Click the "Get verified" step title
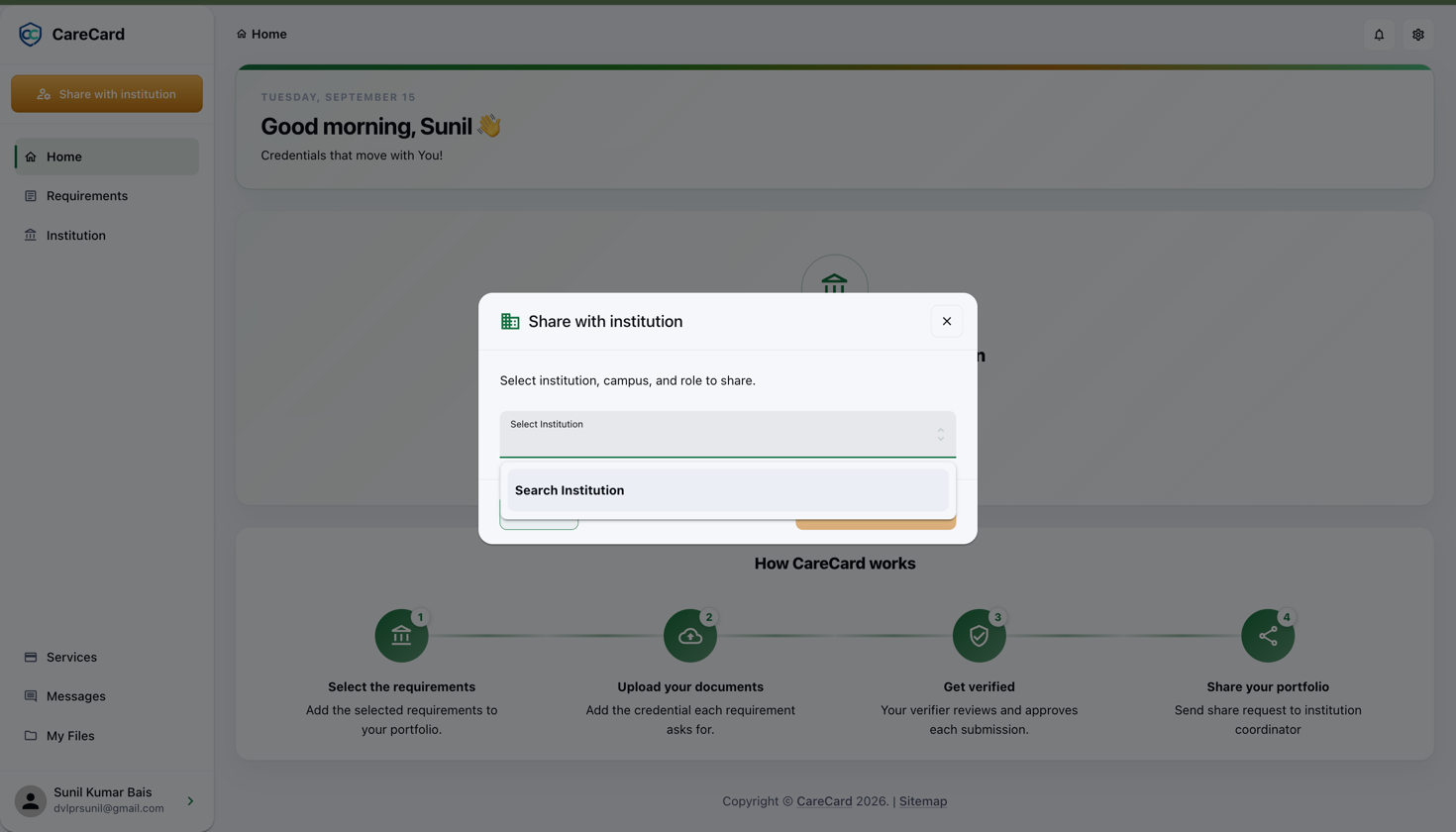Image resolution: width=1456 pixels, height=832 pixels. pyautogui.click(x=979, y=686)
